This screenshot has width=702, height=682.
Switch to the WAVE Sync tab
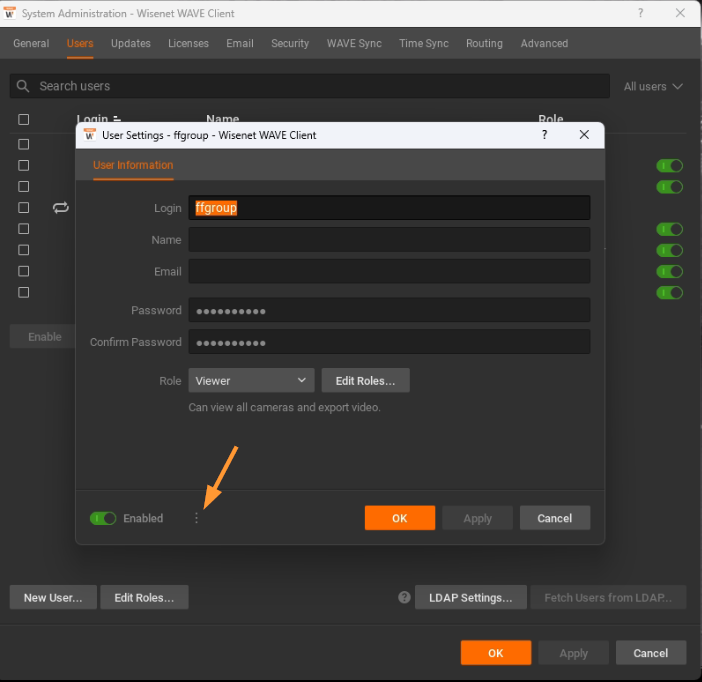(x=354, y=43)
